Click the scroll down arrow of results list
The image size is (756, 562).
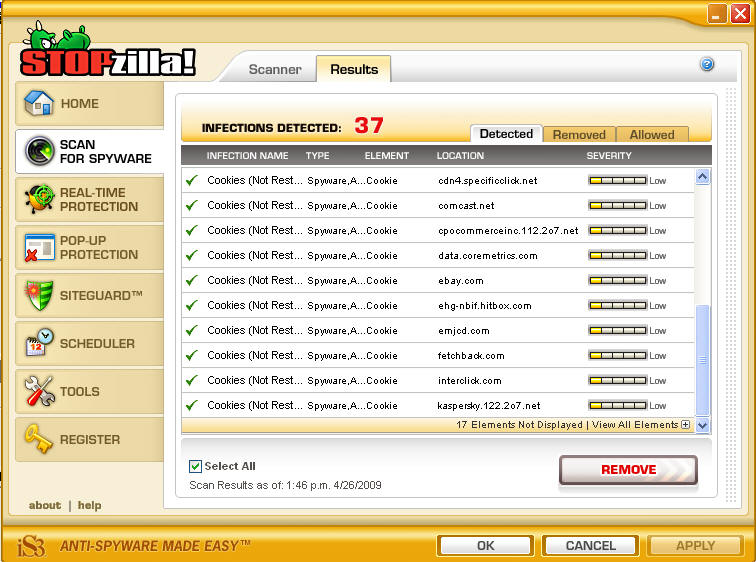coord(702,425)
